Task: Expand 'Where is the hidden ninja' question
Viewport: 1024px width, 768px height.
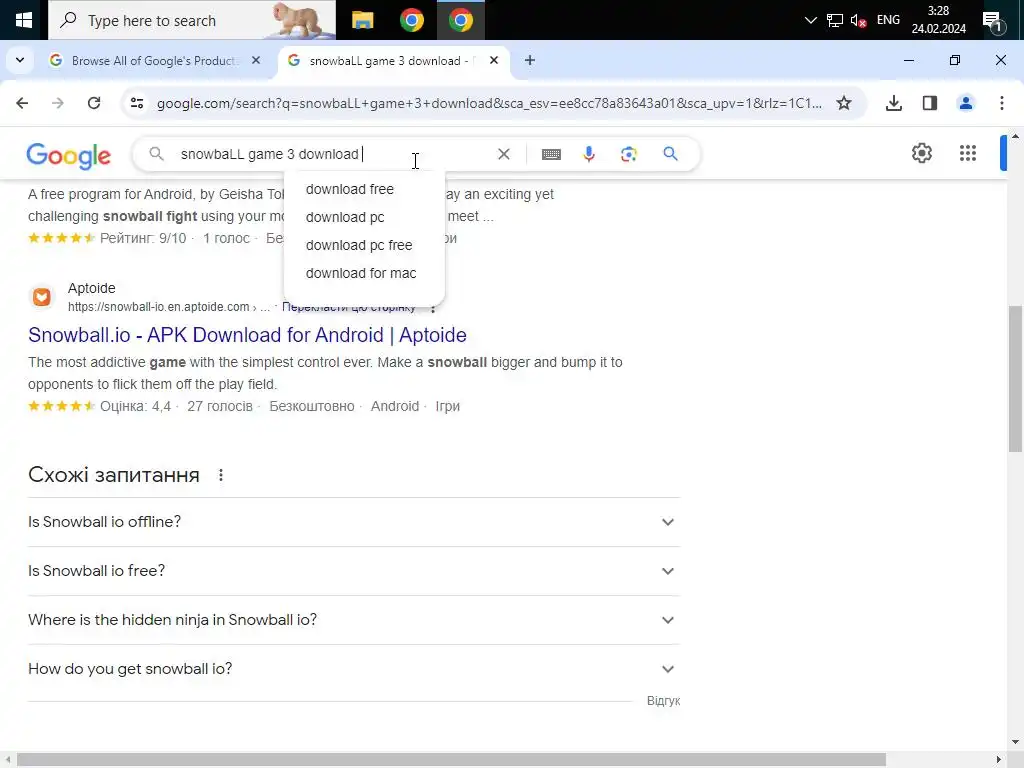Action: 354,620
